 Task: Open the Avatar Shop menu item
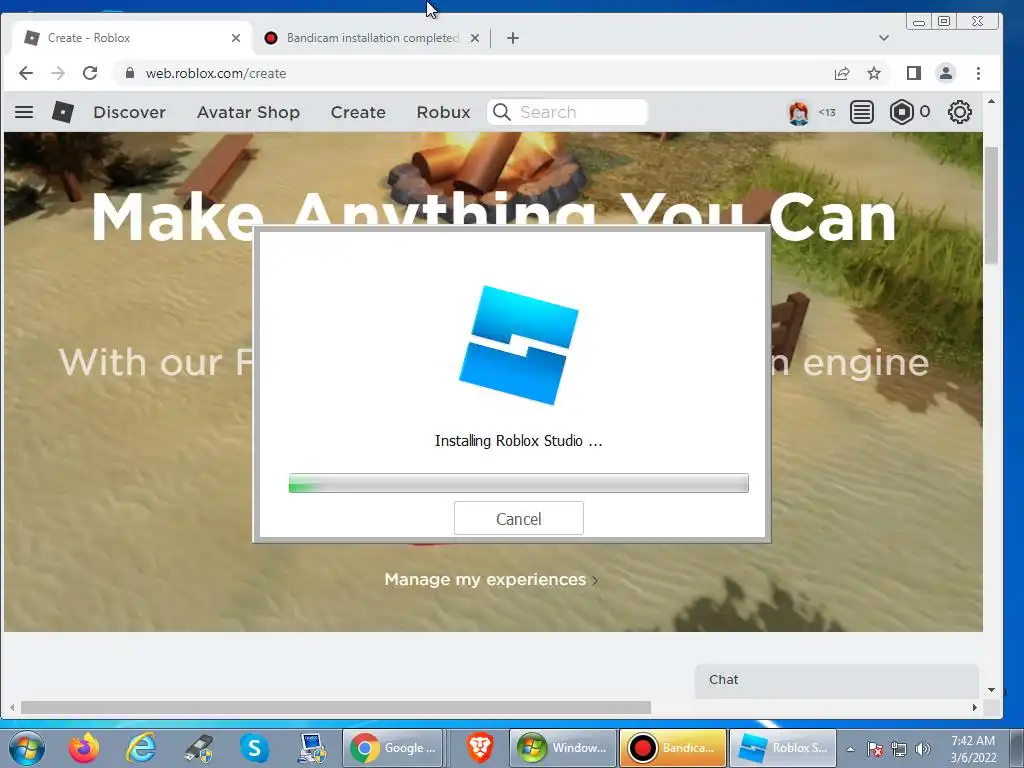248,112
